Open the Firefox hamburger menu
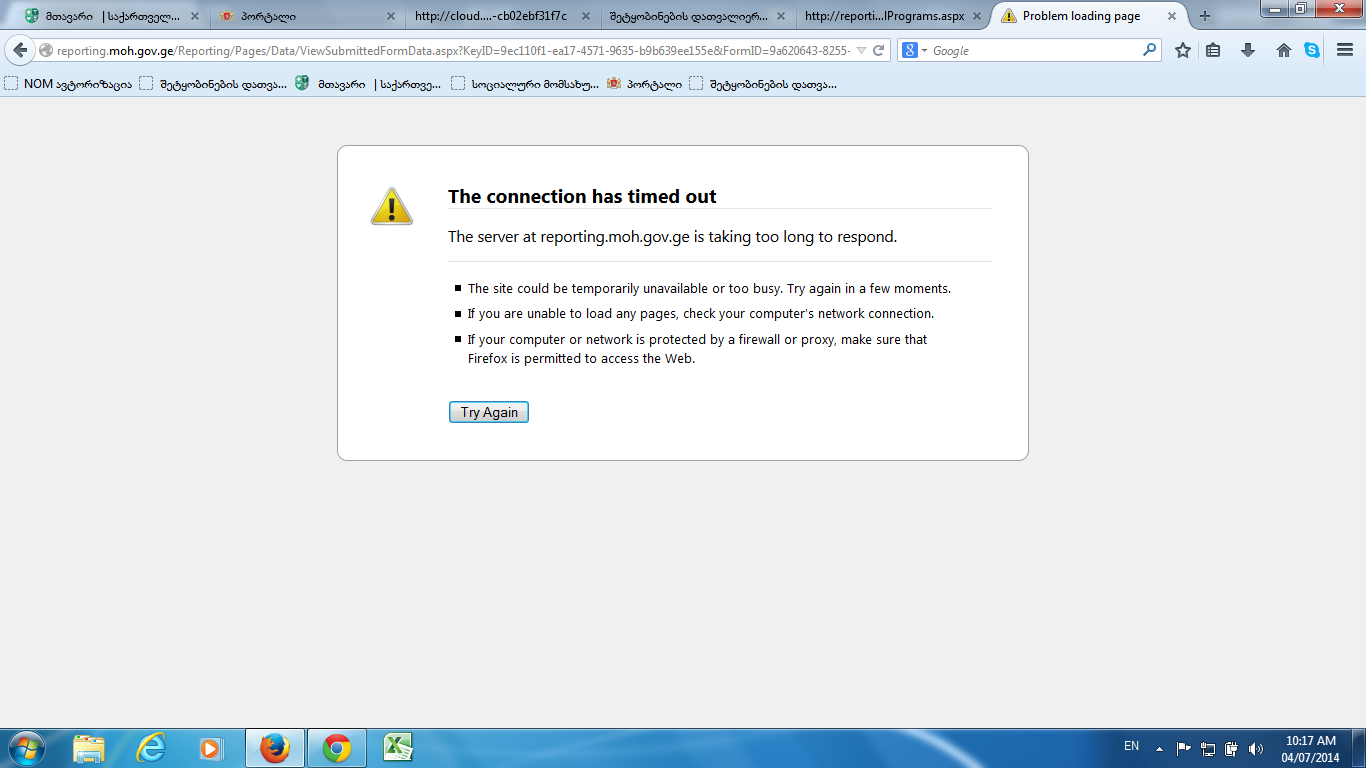 point(1345,50)
